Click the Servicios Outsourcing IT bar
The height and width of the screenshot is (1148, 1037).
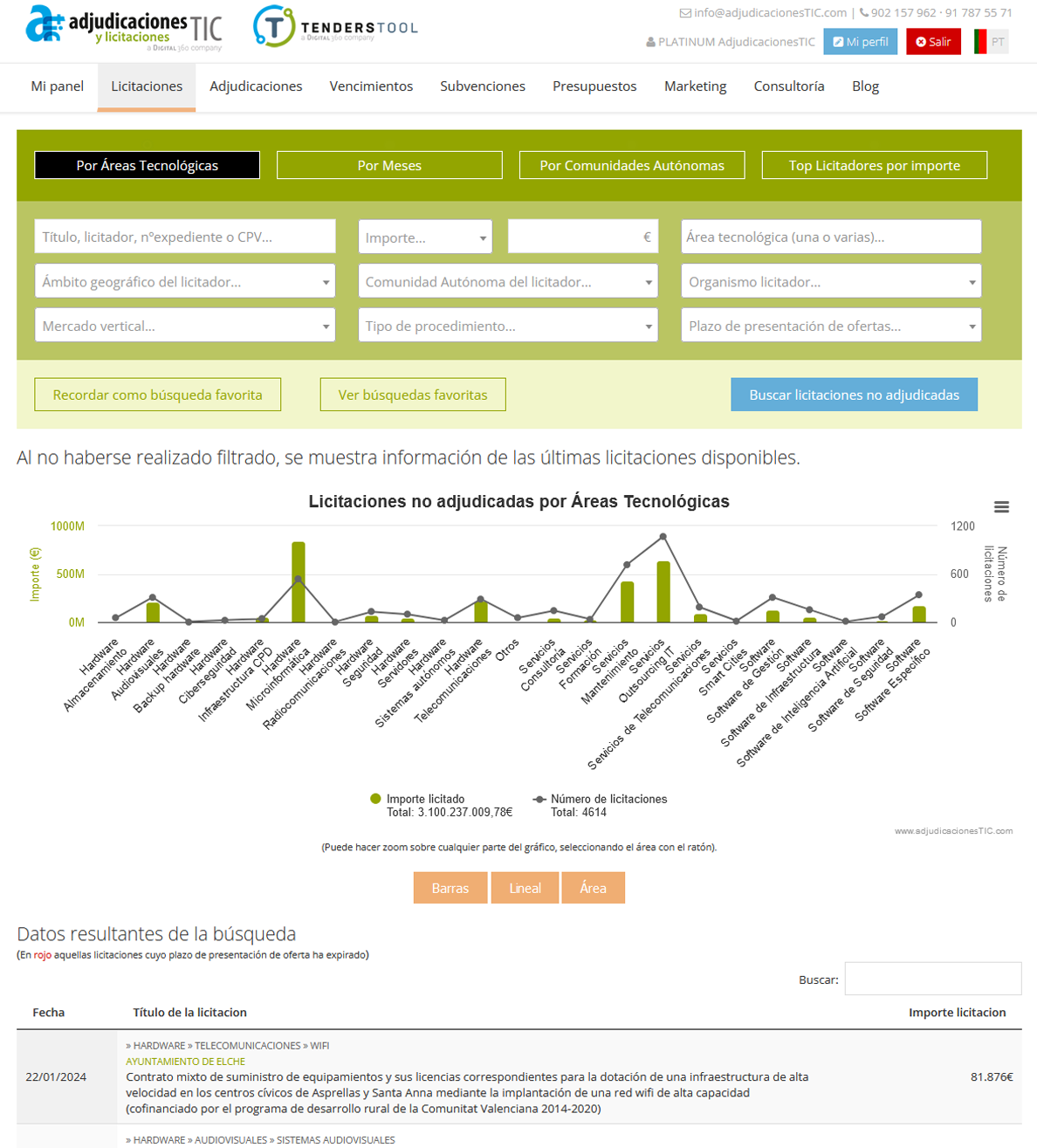(x=663, y=592)
